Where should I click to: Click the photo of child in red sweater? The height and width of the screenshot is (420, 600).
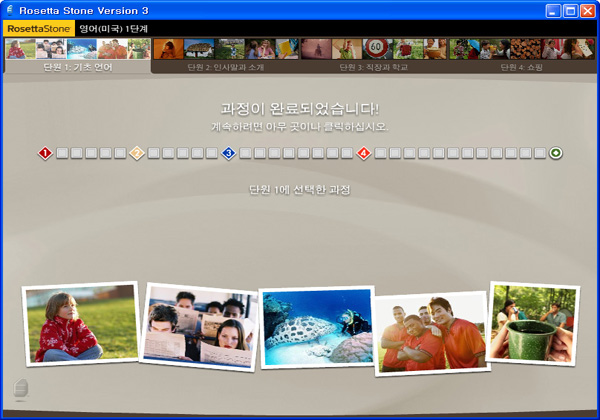81,324
